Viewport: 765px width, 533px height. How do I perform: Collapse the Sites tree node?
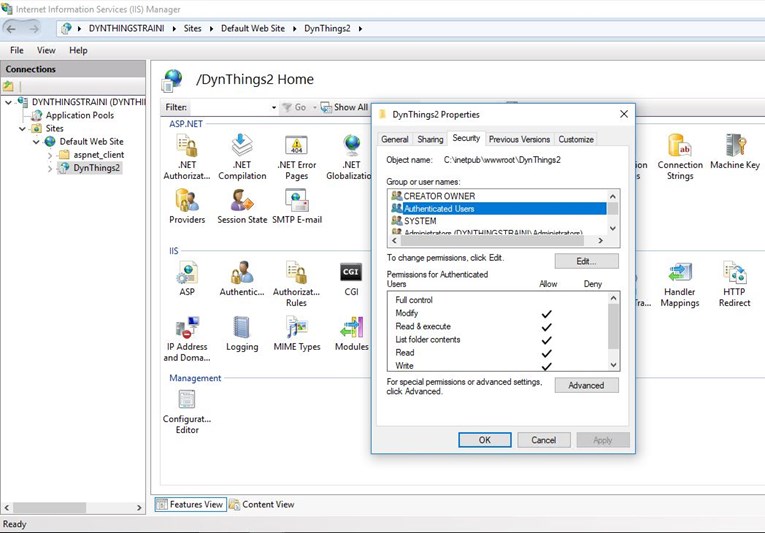22,129
